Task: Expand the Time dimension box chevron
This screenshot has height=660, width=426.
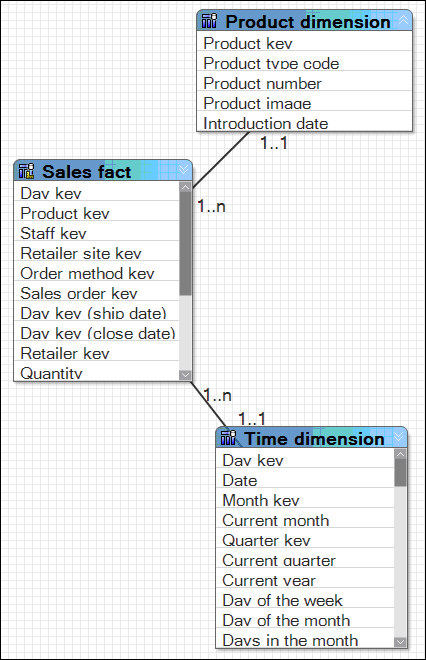Action: point(399,436)
